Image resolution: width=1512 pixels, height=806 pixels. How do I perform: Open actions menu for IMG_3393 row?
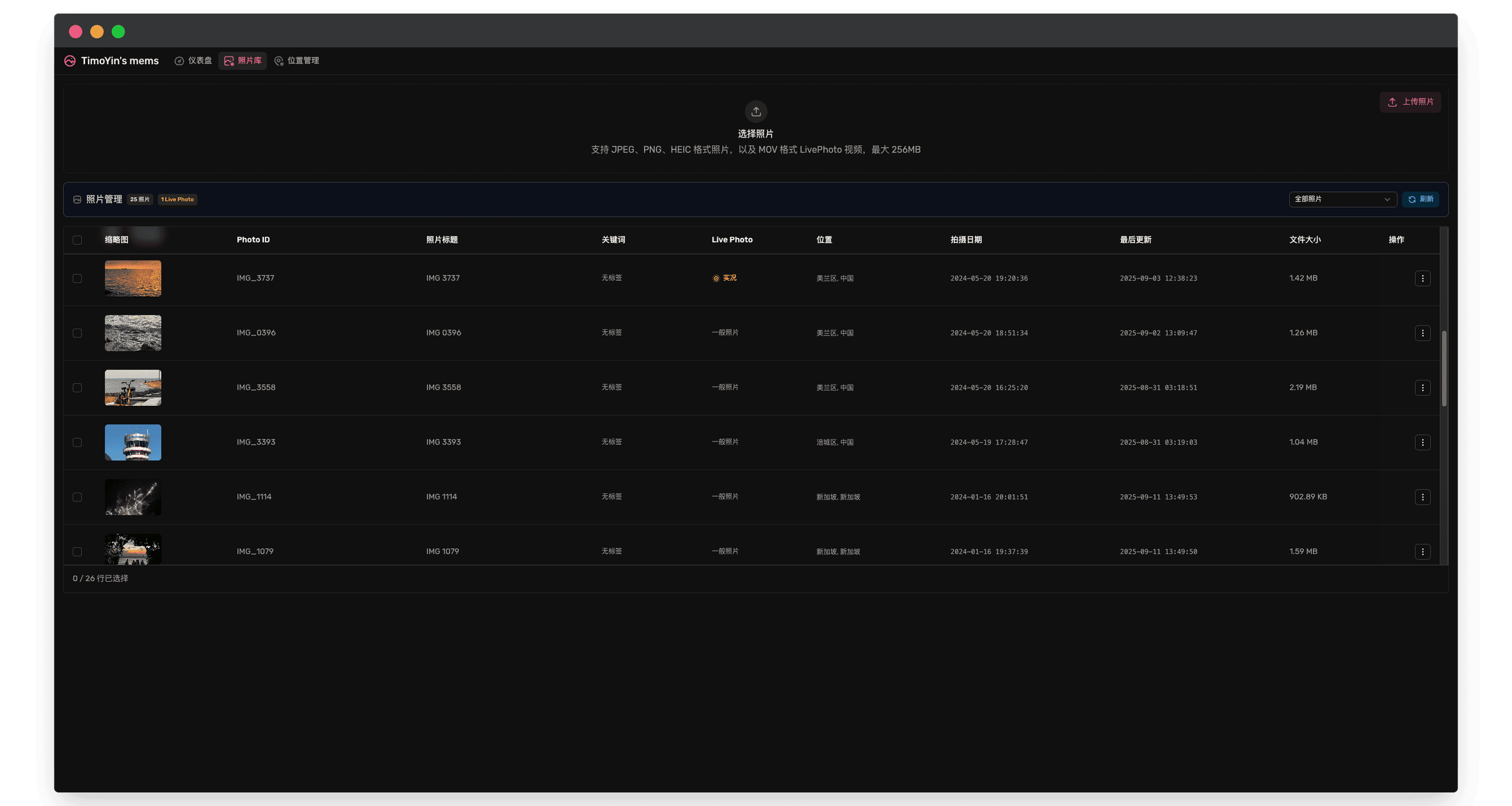coord(1422,442)
